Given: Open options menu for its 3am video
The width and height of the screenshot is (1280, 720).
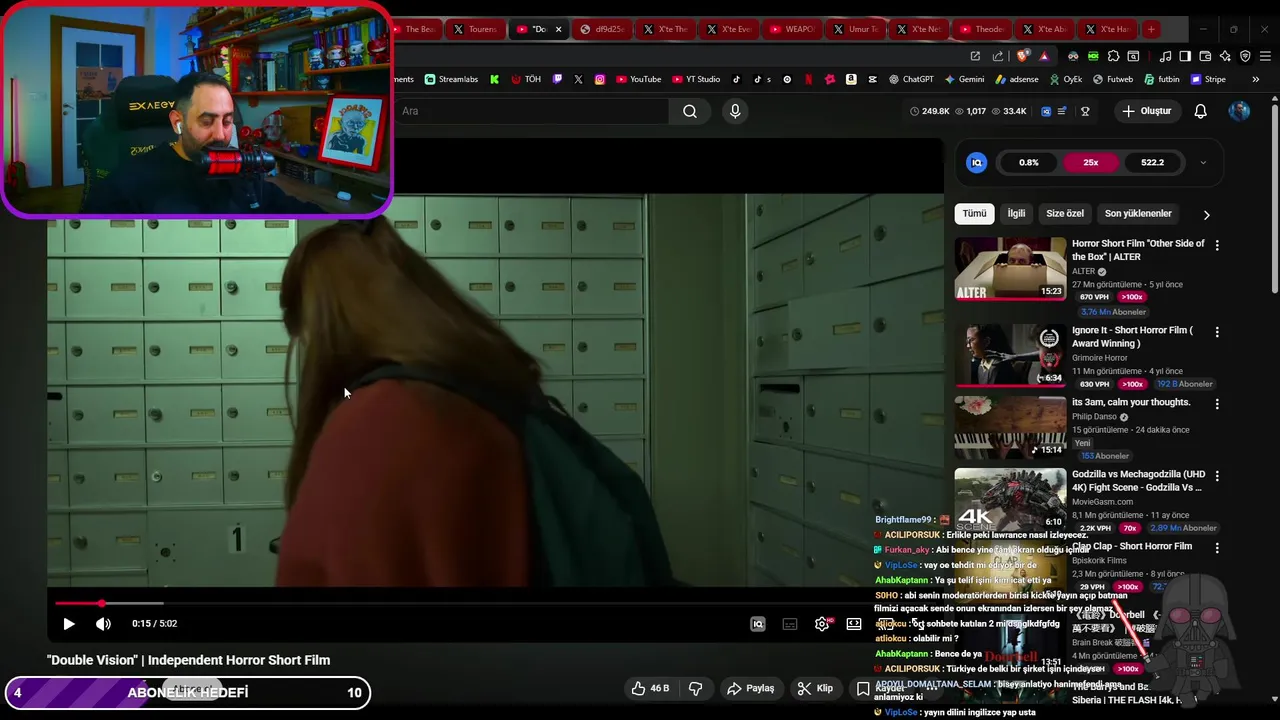Looking at the screenshot, I should (x=1217, y=404).
